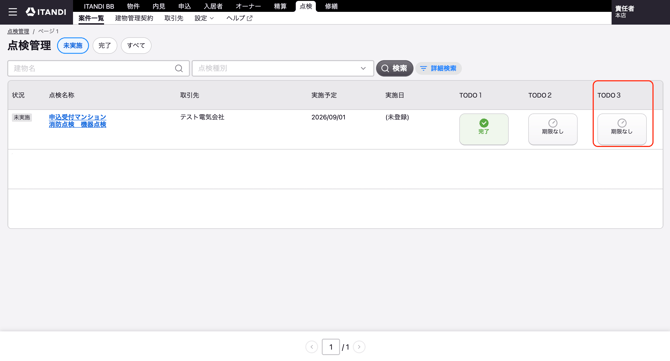Click the TODO 2 column header
Viewport: 670px width, 361px height.
(540, 95)
